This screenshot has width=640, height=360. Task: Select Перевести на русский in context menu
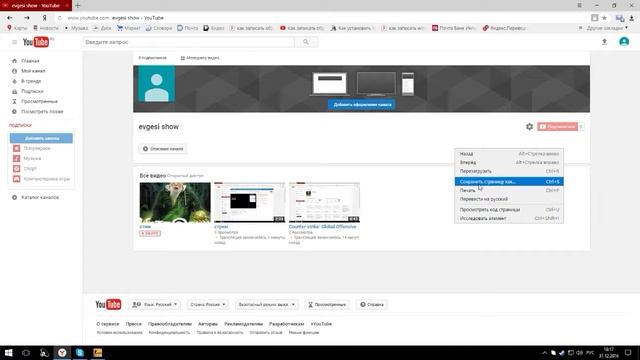[x=509, y=199]
